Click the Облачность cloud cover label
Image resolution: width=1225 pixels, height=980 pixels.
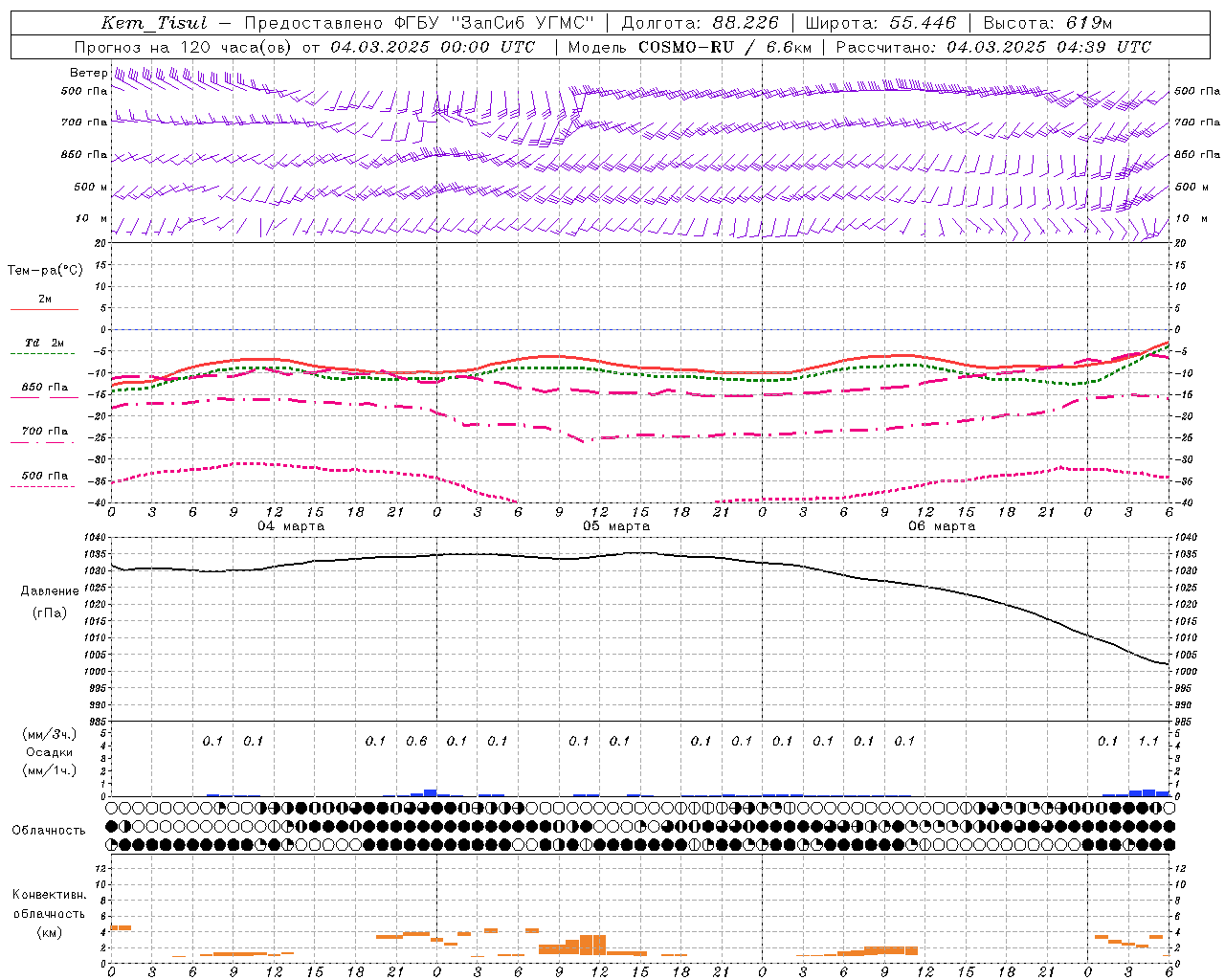coord(49,831)
